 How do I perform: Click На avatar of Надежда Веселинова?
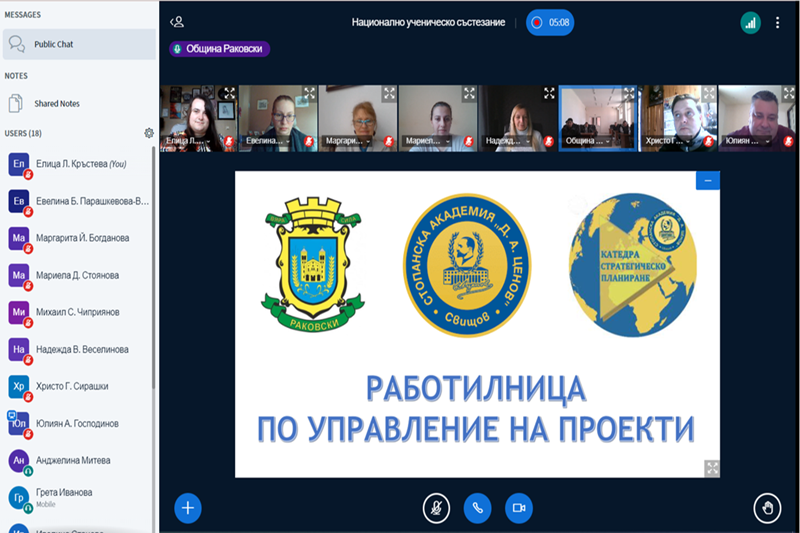[x=19, y=349]
